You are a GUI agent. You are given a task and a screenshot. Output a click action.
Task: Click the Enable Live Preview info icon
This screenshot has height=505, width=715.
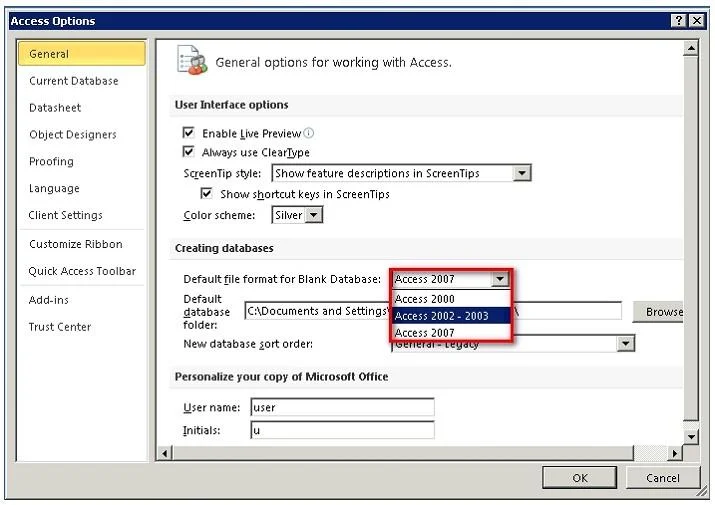[309, 133]
